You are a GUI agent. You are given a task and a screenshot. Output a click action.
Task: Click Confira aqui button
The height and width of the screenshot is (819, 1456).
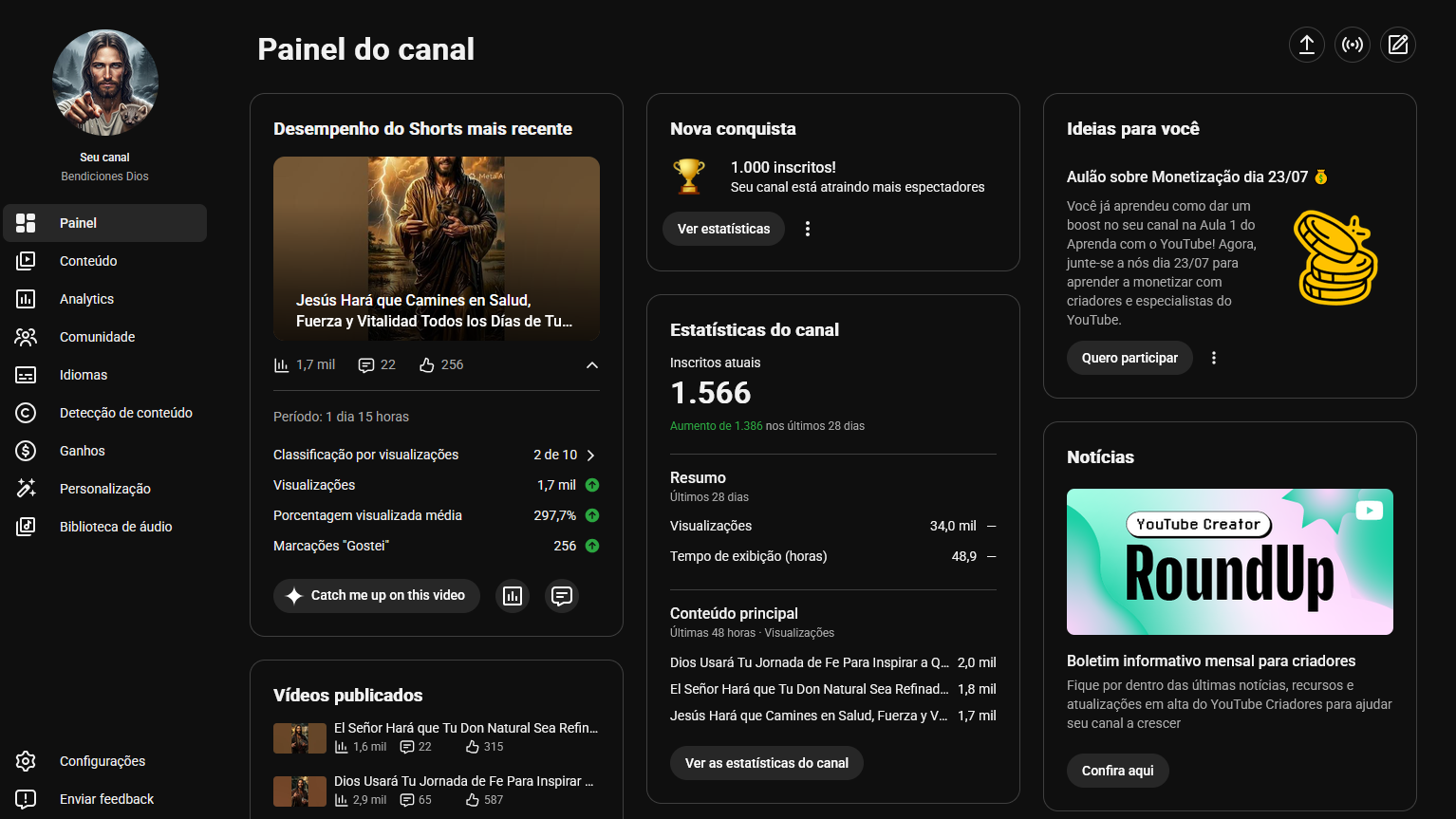1118,771
